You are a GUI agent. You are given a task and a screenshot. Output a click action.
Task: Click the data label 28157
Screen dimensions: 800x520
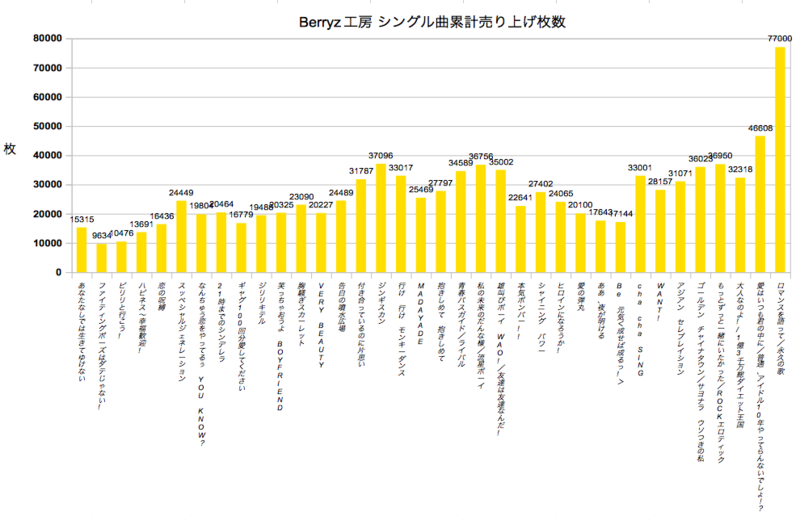[x=660, y=182]
